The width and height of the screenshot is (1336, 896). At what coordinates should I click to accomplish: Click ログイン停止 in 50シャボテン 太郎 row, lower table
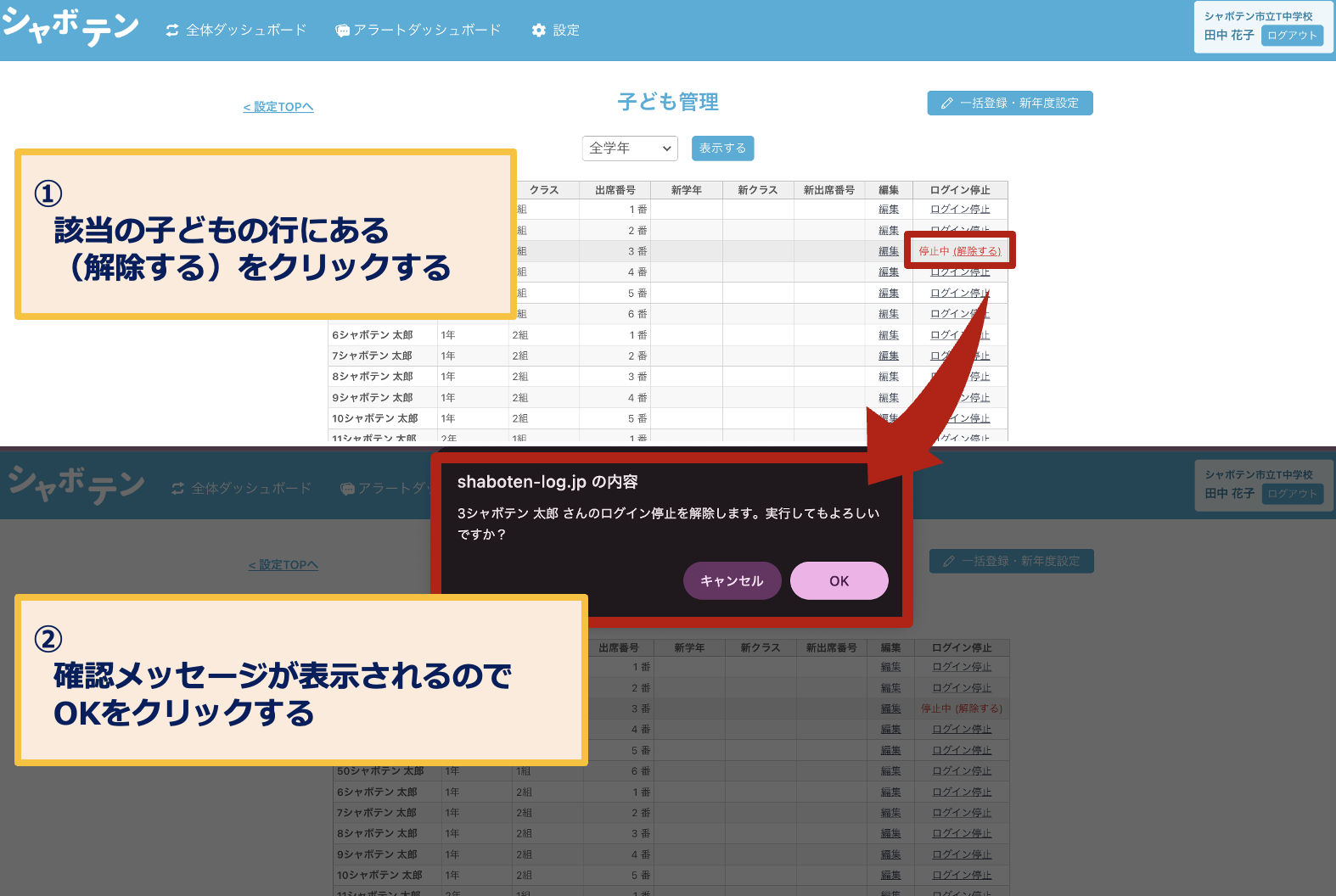coord(962,771)
